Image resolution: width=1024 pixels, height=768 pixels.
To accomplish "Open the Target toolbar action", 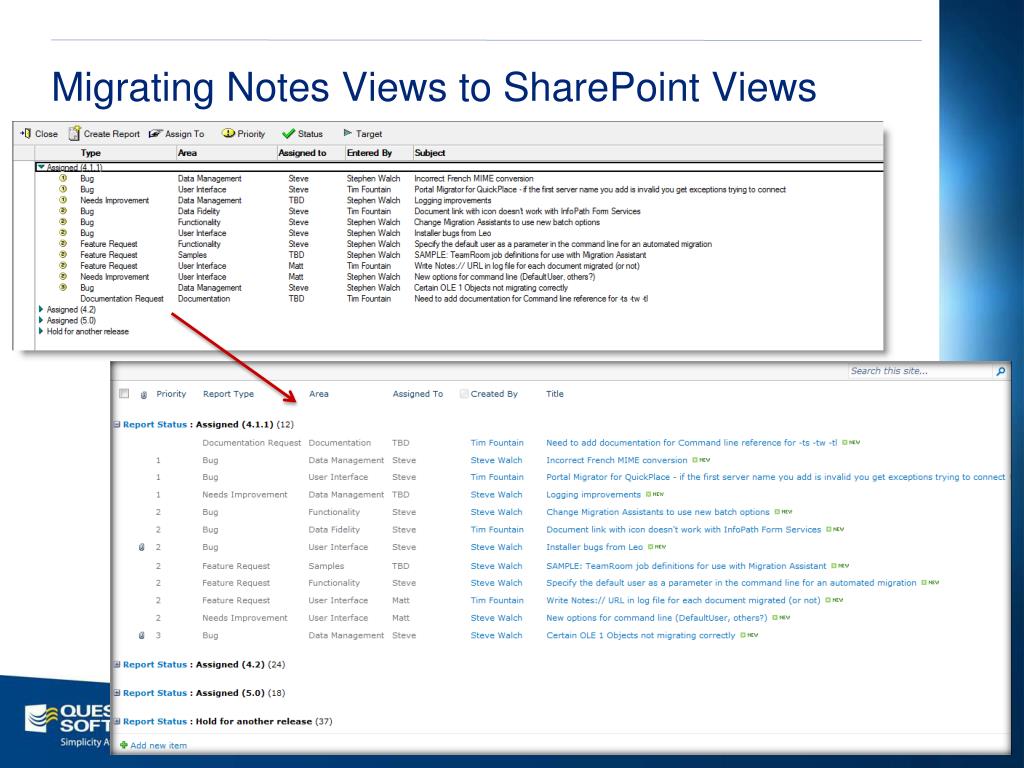I will tap(362, 134).
